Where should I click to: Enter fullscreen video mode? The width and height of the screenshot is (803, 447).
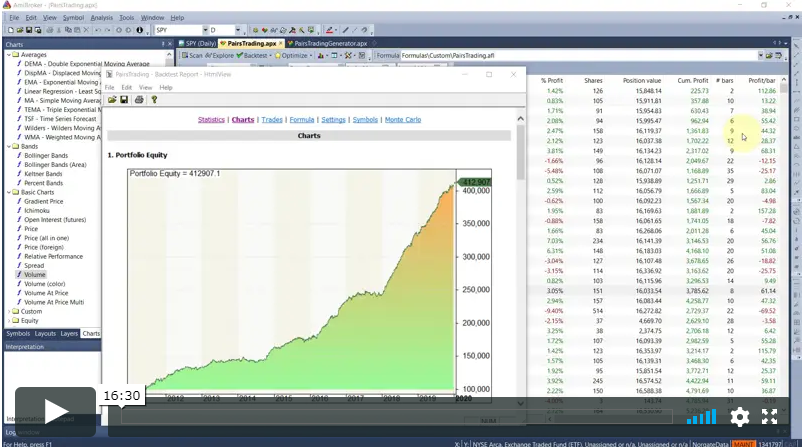click(769, 417)
